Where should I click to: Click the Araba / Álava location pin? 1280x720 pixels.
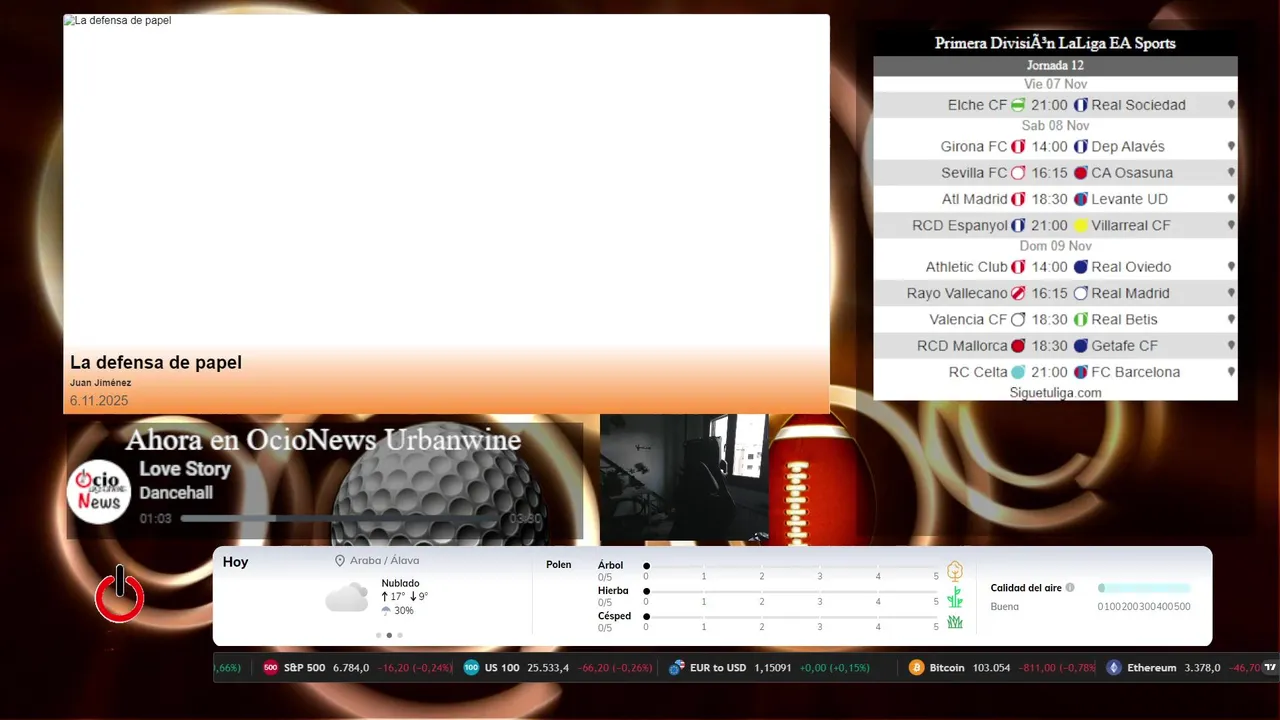coord(340,561)
